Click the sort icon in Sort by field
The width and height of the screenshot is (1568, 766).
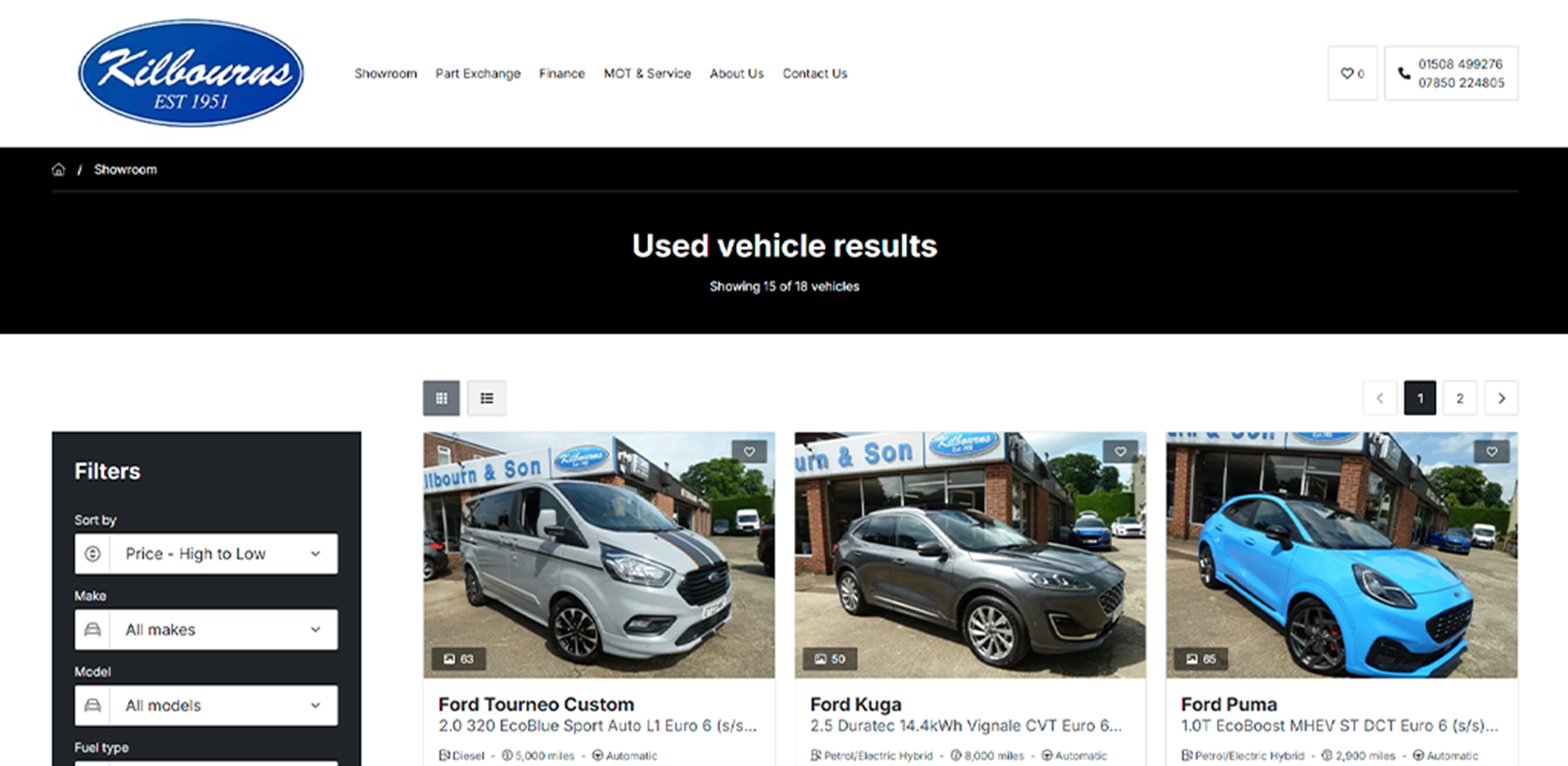click(x=92, y=553)
